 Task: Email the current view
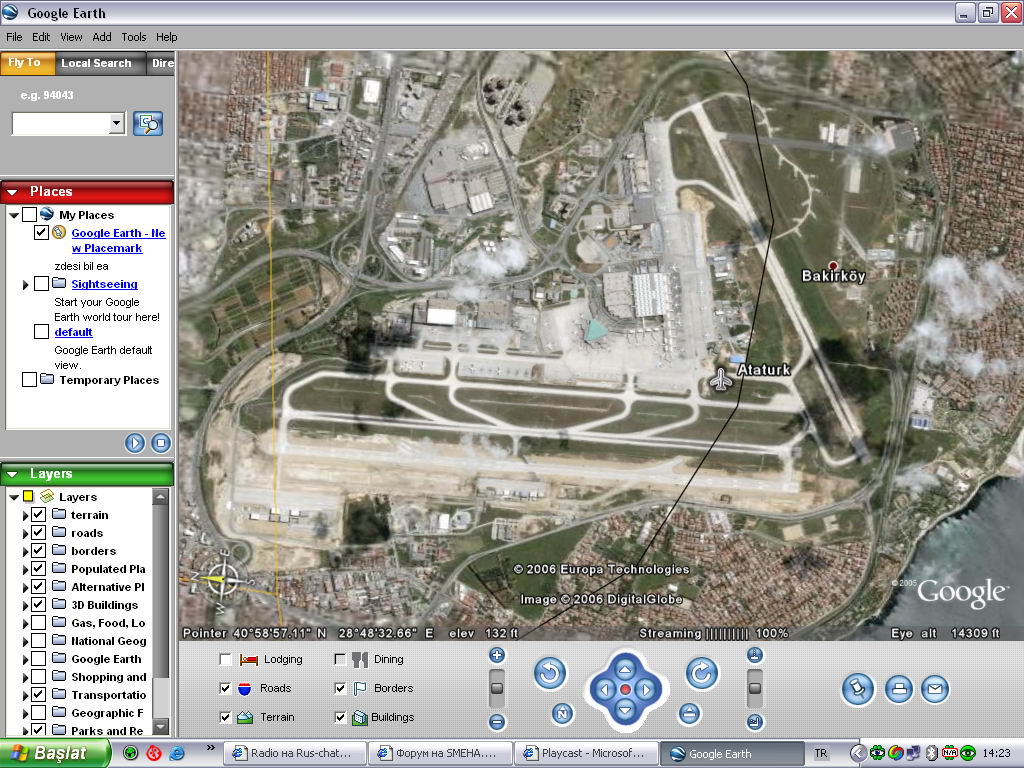tap(935, 689)
